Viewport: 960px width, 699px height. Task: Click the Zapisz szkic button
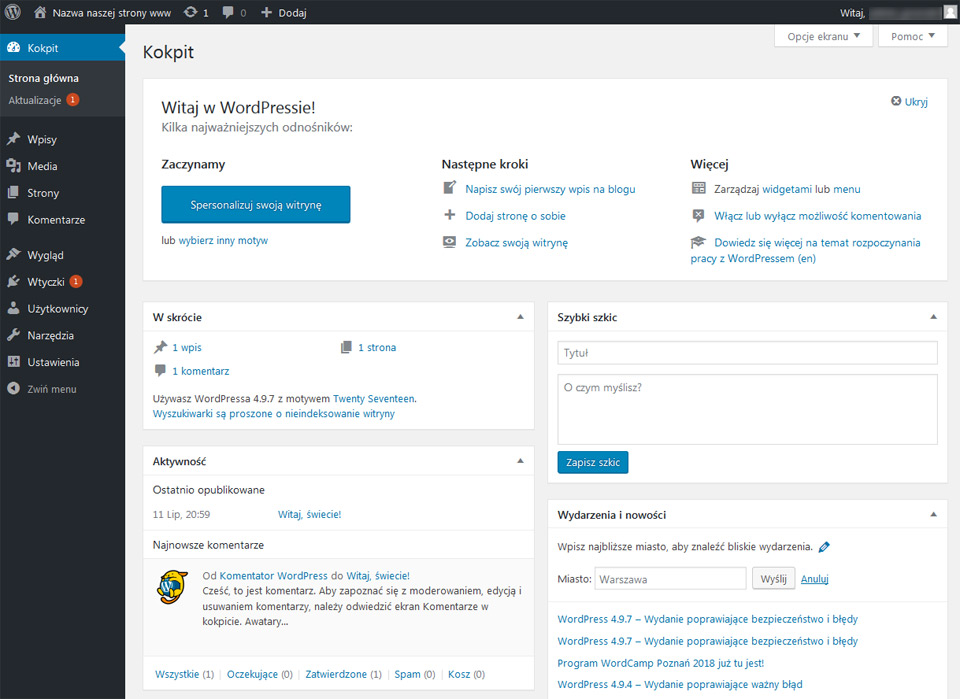pyautogui.click(x=593, y=462)
